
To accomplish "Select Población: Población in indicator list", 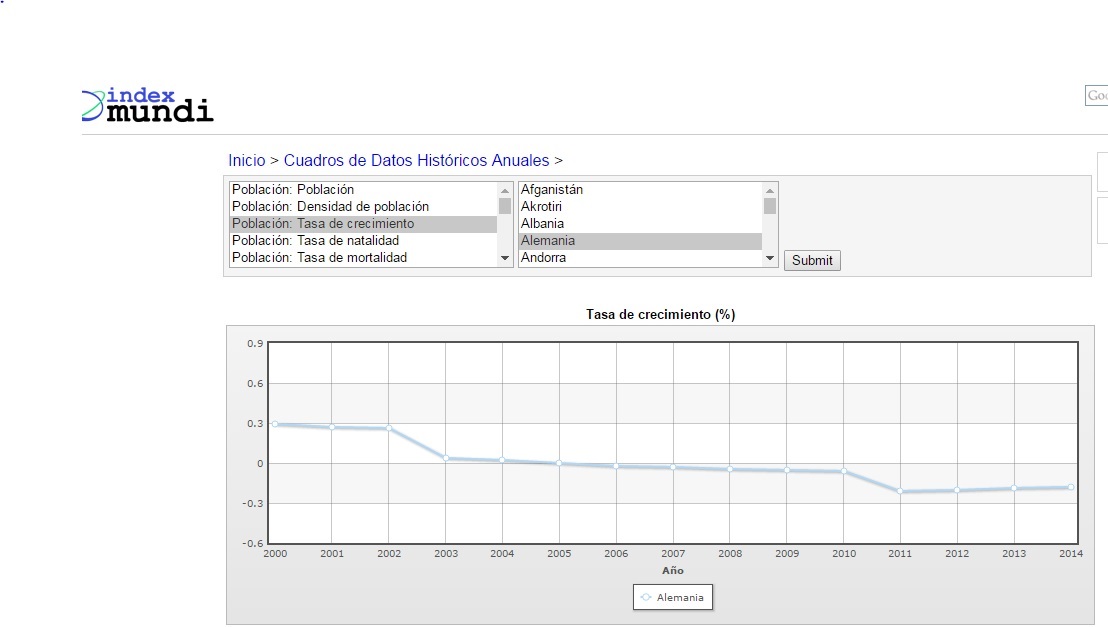I will pos(293,190).
